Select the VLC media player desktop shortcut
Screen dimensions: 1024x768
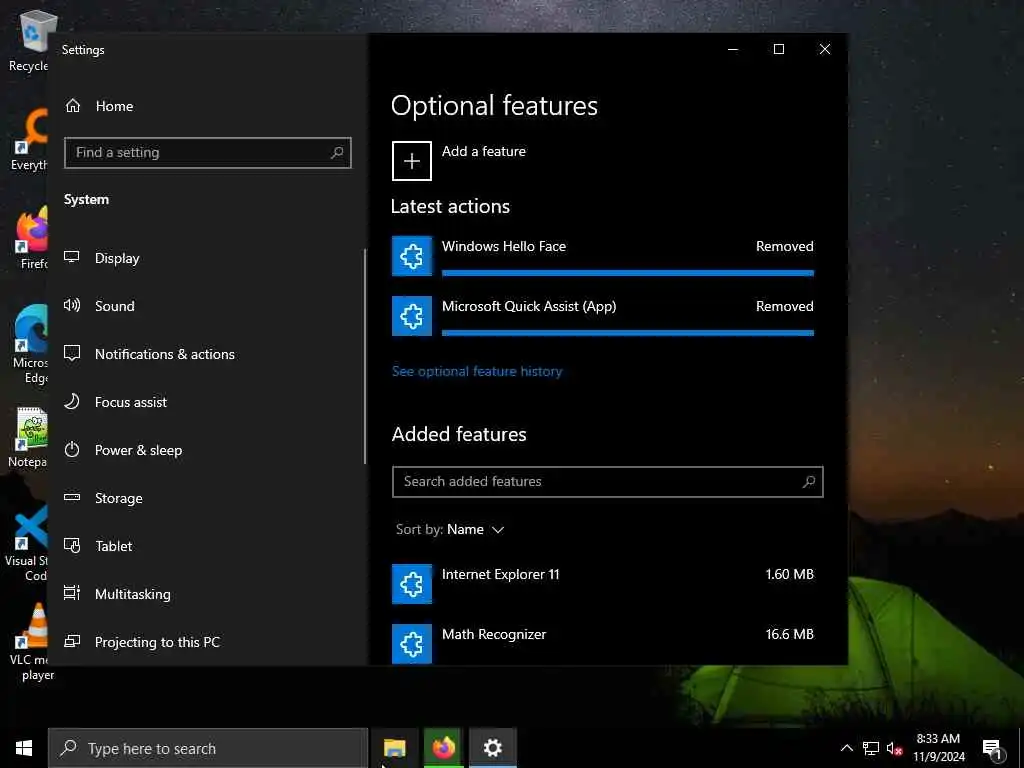pyautogui.click(x=30, y=643)
